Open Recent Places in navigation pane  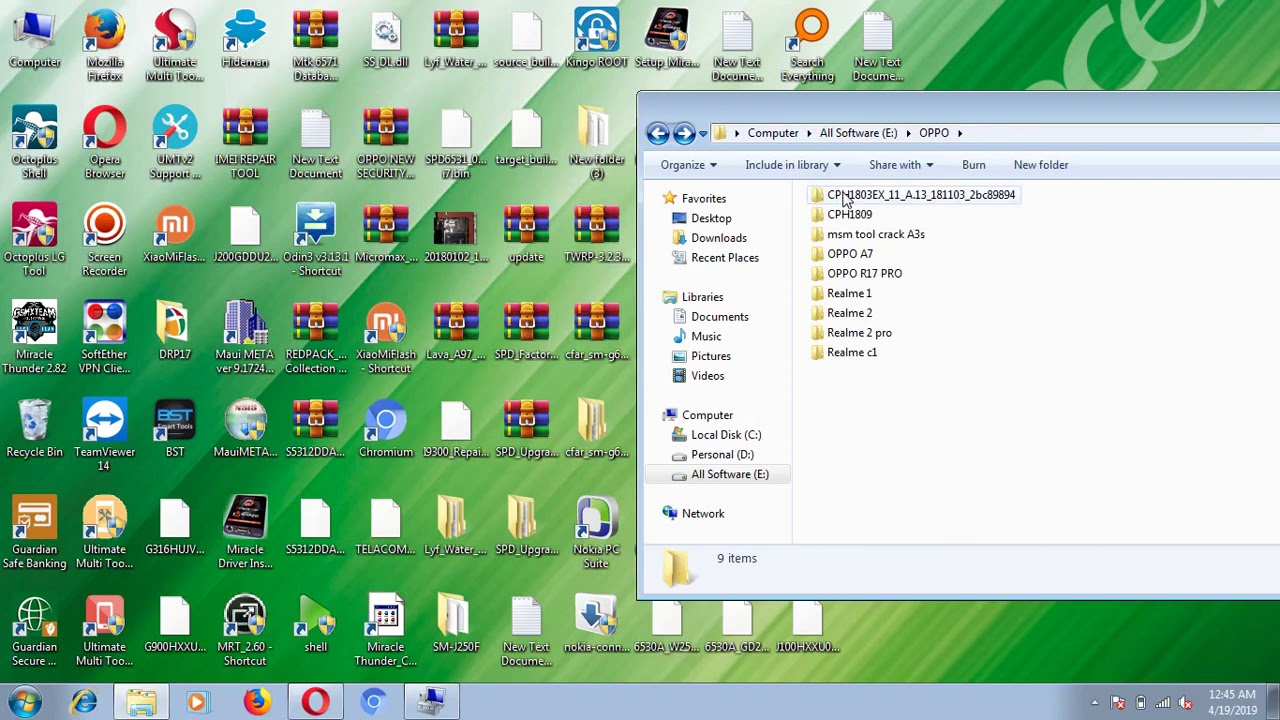click(724, 258)
